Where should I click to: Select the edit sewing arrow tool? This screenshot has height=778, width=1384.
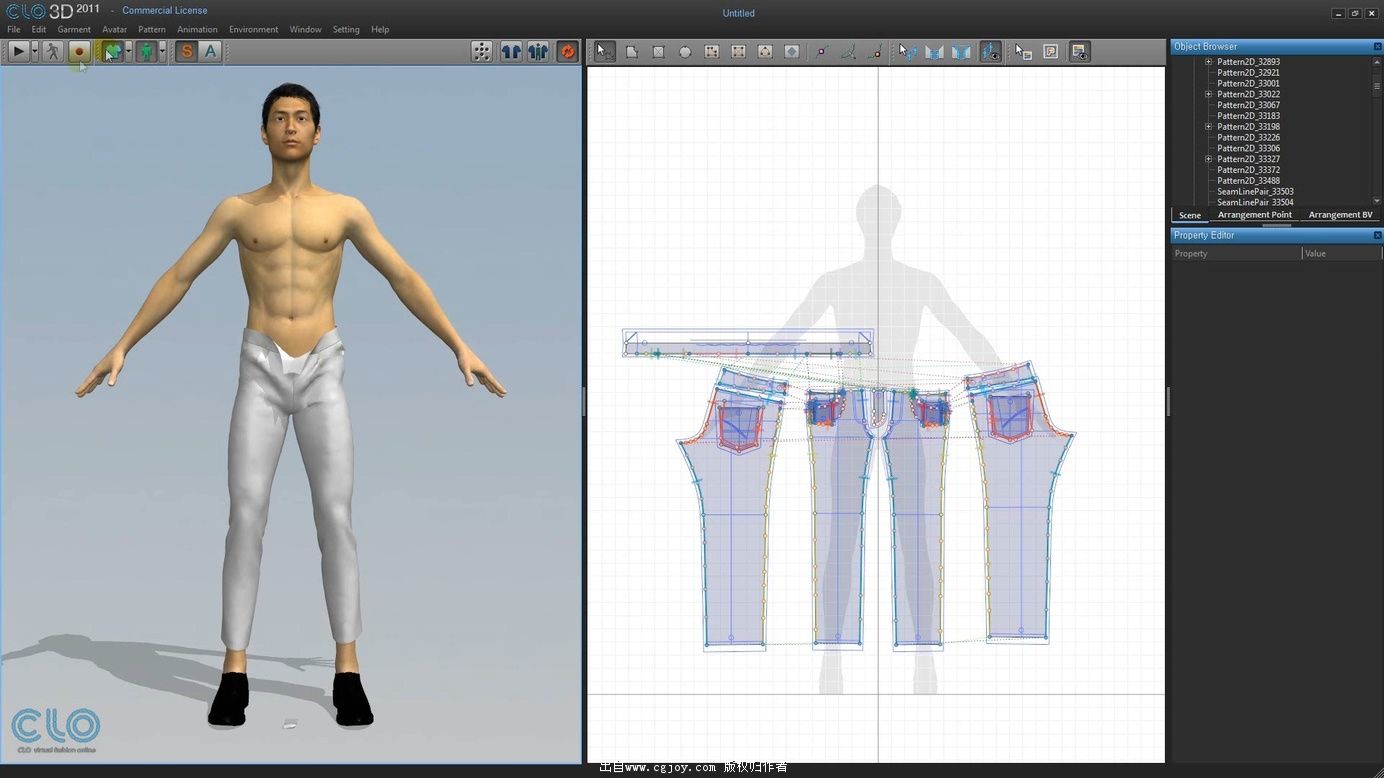click(x=907, y=51)
